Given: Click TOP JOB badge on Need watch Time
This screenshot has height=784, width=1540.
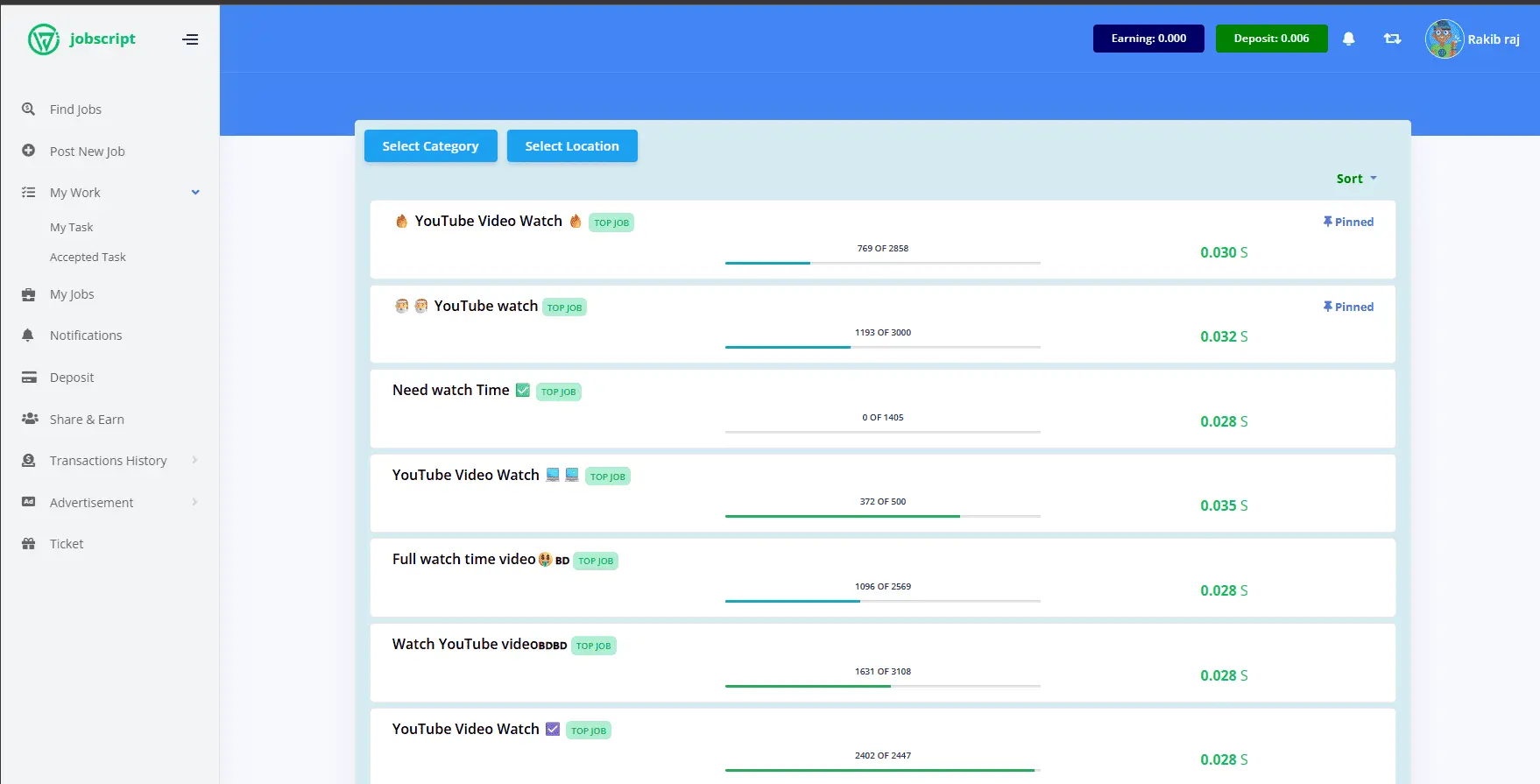Looking at the screenshot, I should (x=558, y=392).
